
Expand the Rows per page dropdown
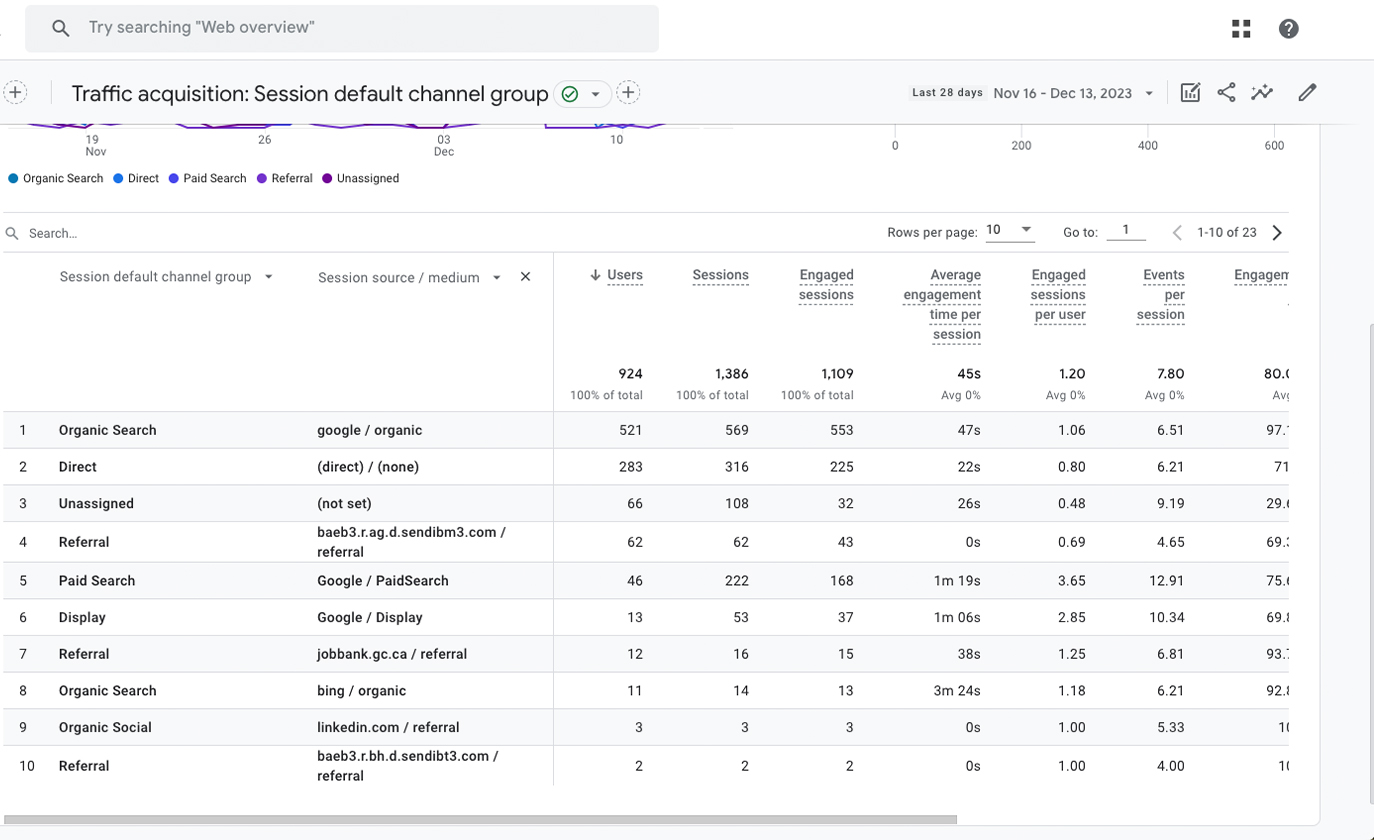click(x=1009, y=230)
